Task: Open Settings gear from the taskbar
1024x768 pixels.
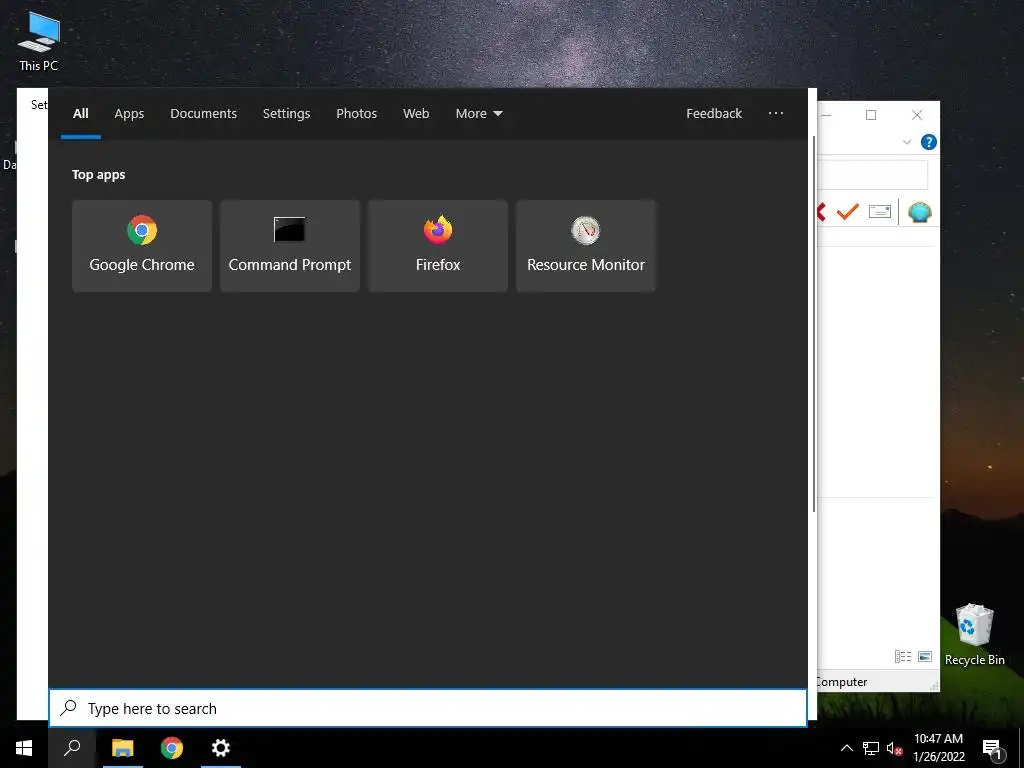Action: 221,748
